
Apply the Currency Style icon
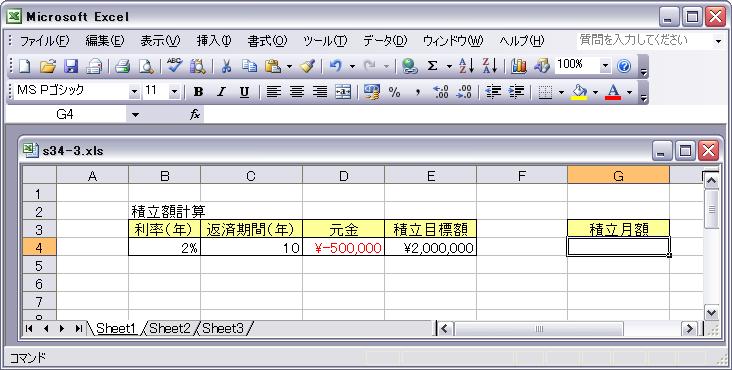(x=372, y=92)
